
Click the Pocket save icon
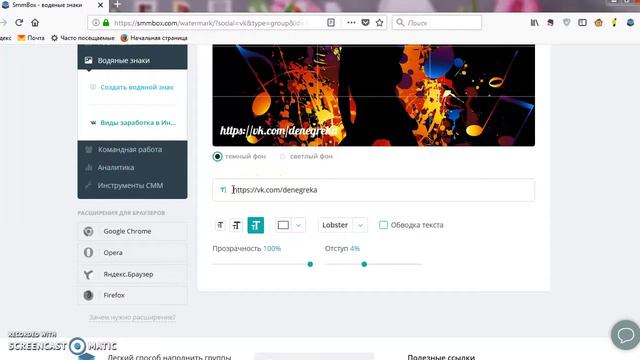point(366,23)
